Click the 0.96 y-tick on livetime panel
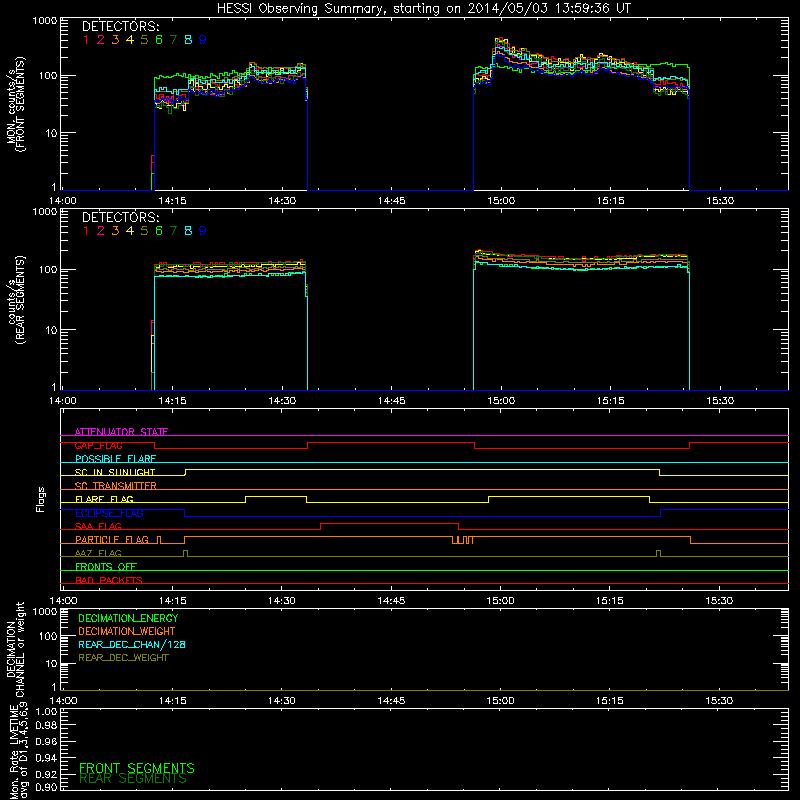This screenshot has height=800, width=800. 47,742
